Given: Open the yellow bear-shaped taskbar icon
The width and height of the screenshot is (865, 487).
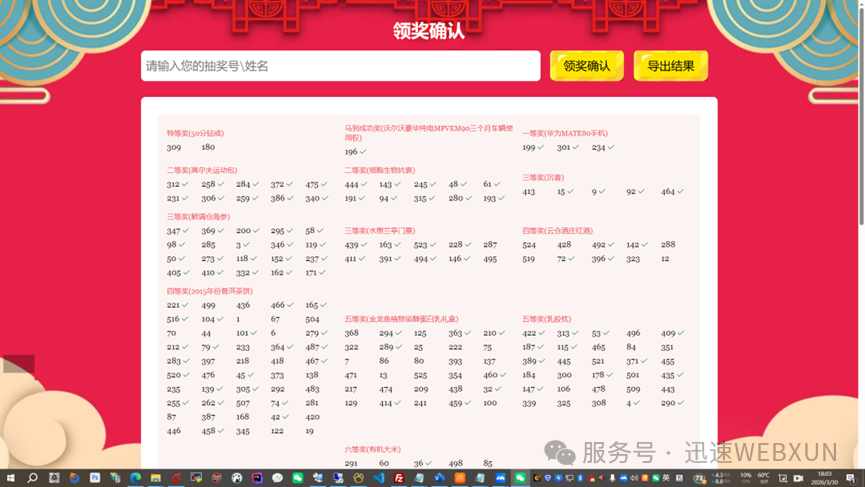Looking at the screenshot, I should [359, 478].
